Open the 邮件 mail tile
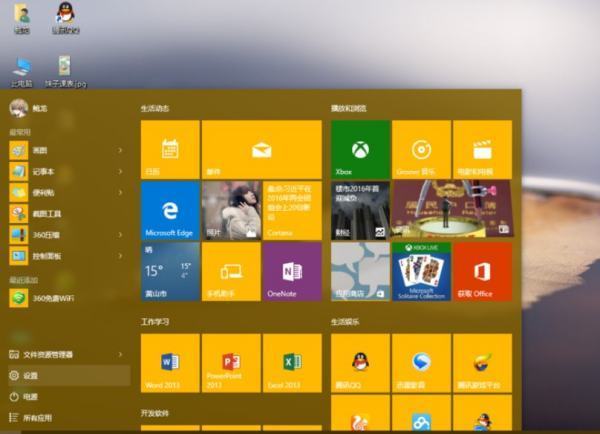600x434 pixels. click(x=262, y=149)
